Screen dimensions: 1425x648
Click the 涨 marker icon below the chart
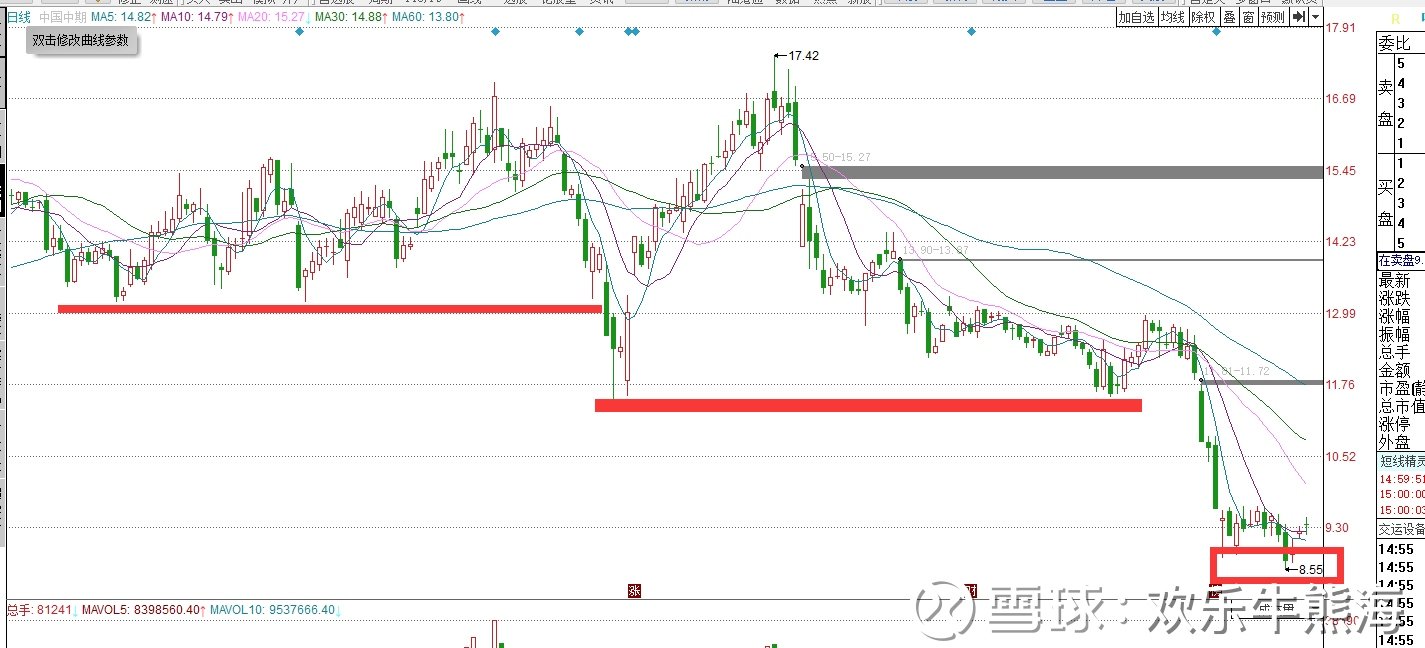[633, 590]
